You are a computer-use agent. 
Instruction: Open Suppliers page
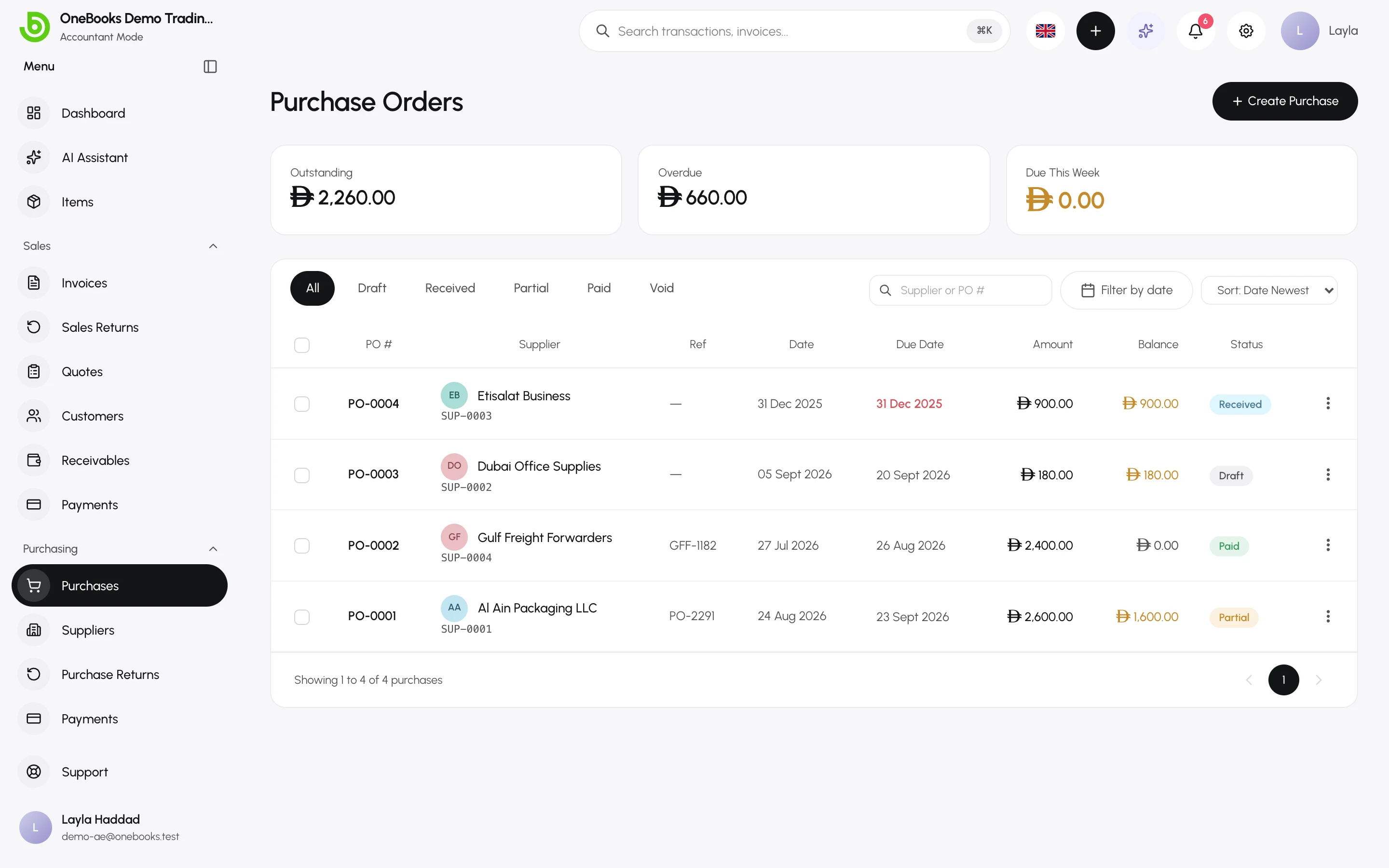tap(120, 630)
